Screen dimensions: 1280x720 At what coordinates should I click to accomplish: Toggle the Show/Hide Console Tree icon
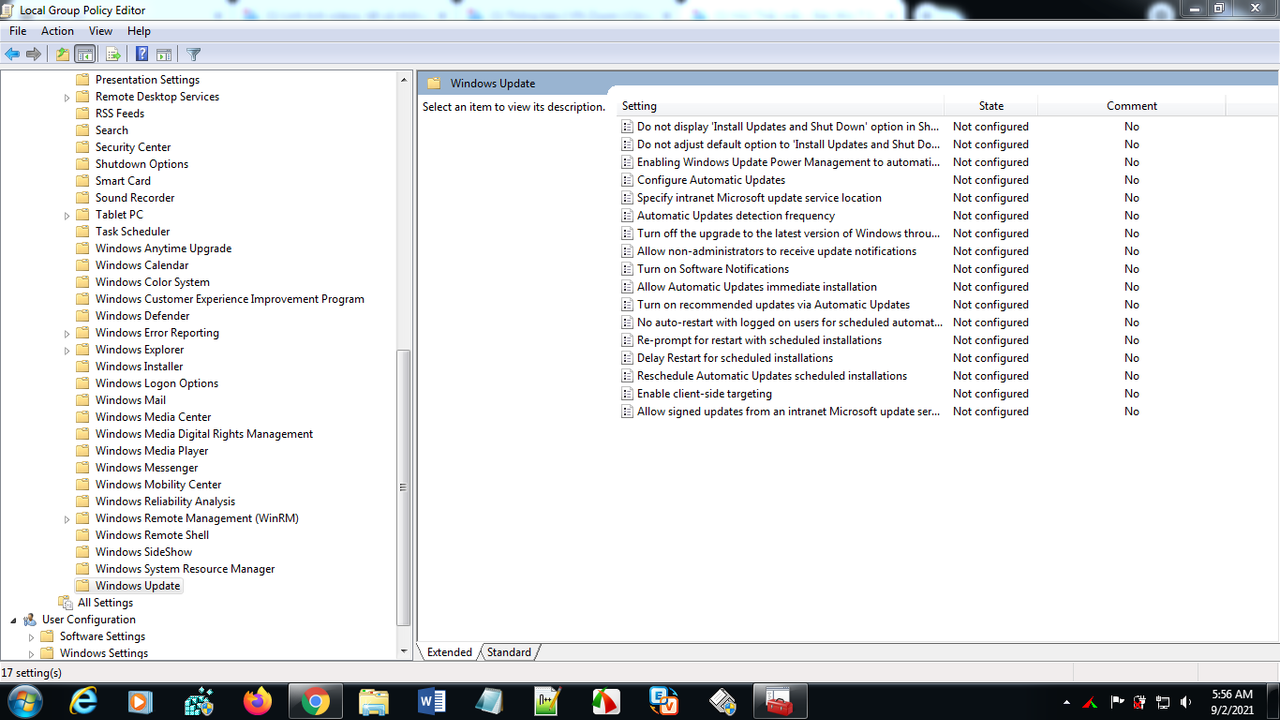(x=85, y=54)
